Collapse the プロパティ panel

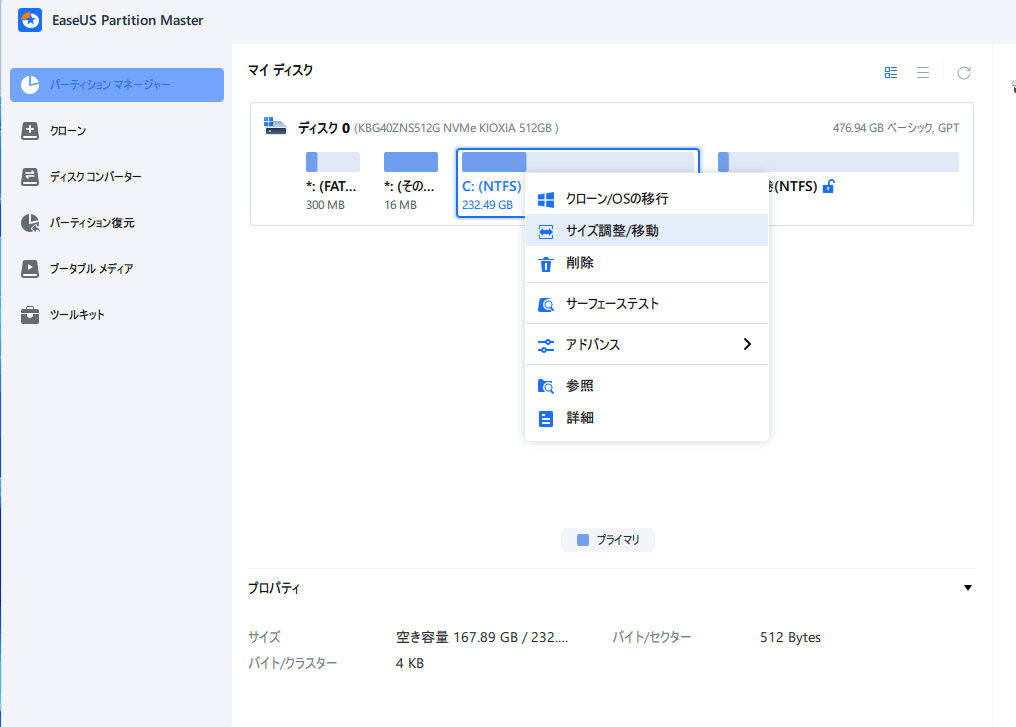pyautogui.click(x=967, y=588)
